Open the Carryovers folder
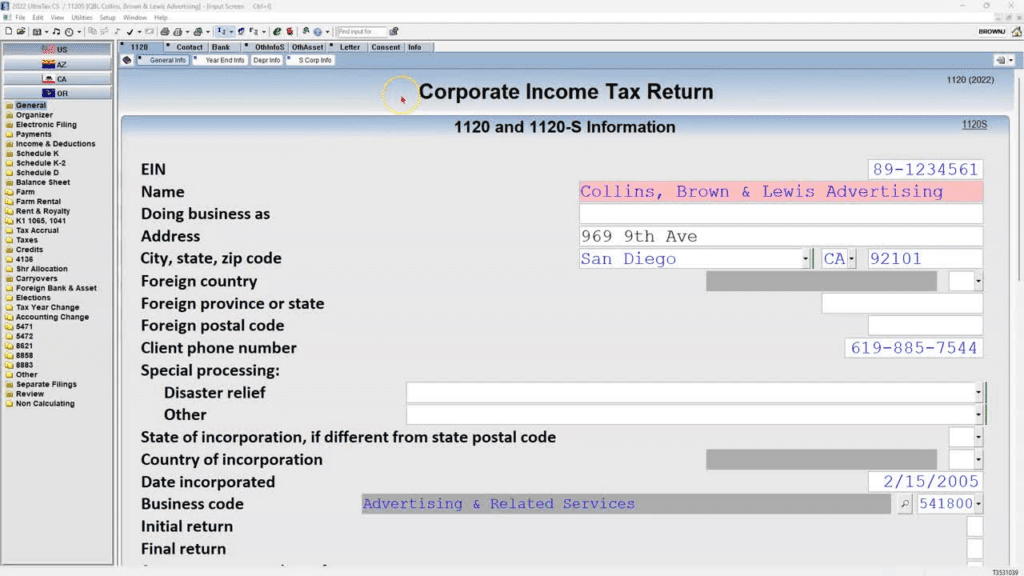Viewport: 1024px width, 576px height. [x=36, y=278]
